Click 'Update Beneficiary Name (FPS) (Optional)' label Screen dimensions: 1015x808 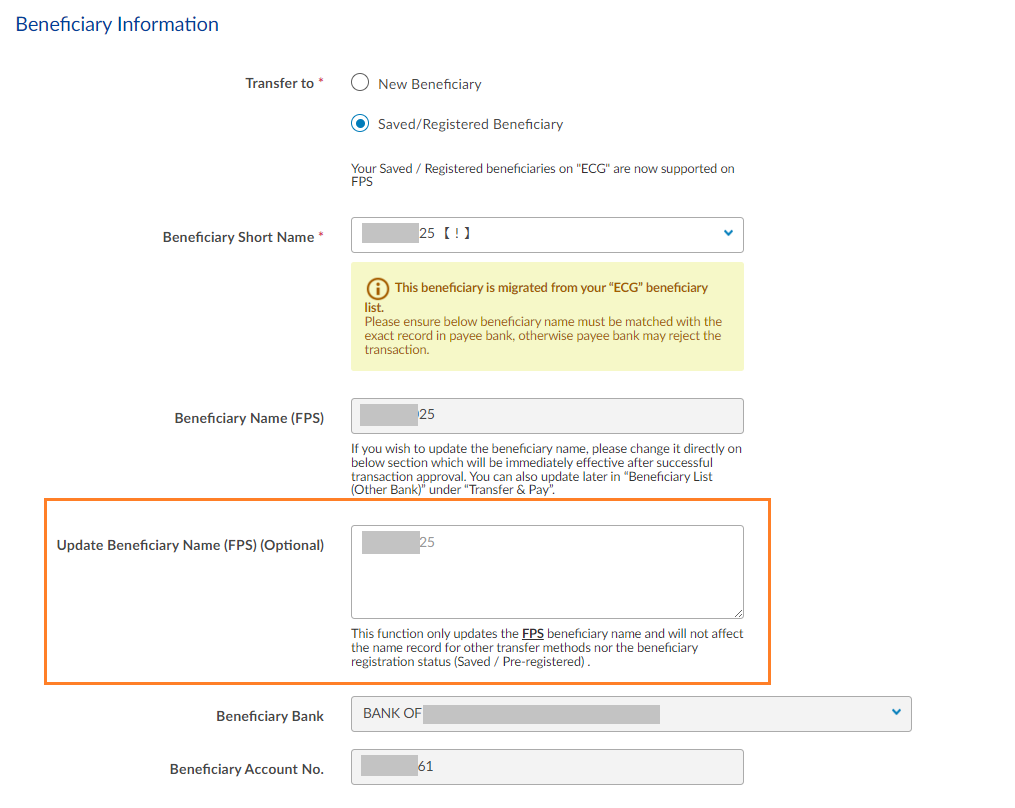[x=190, y=546]
